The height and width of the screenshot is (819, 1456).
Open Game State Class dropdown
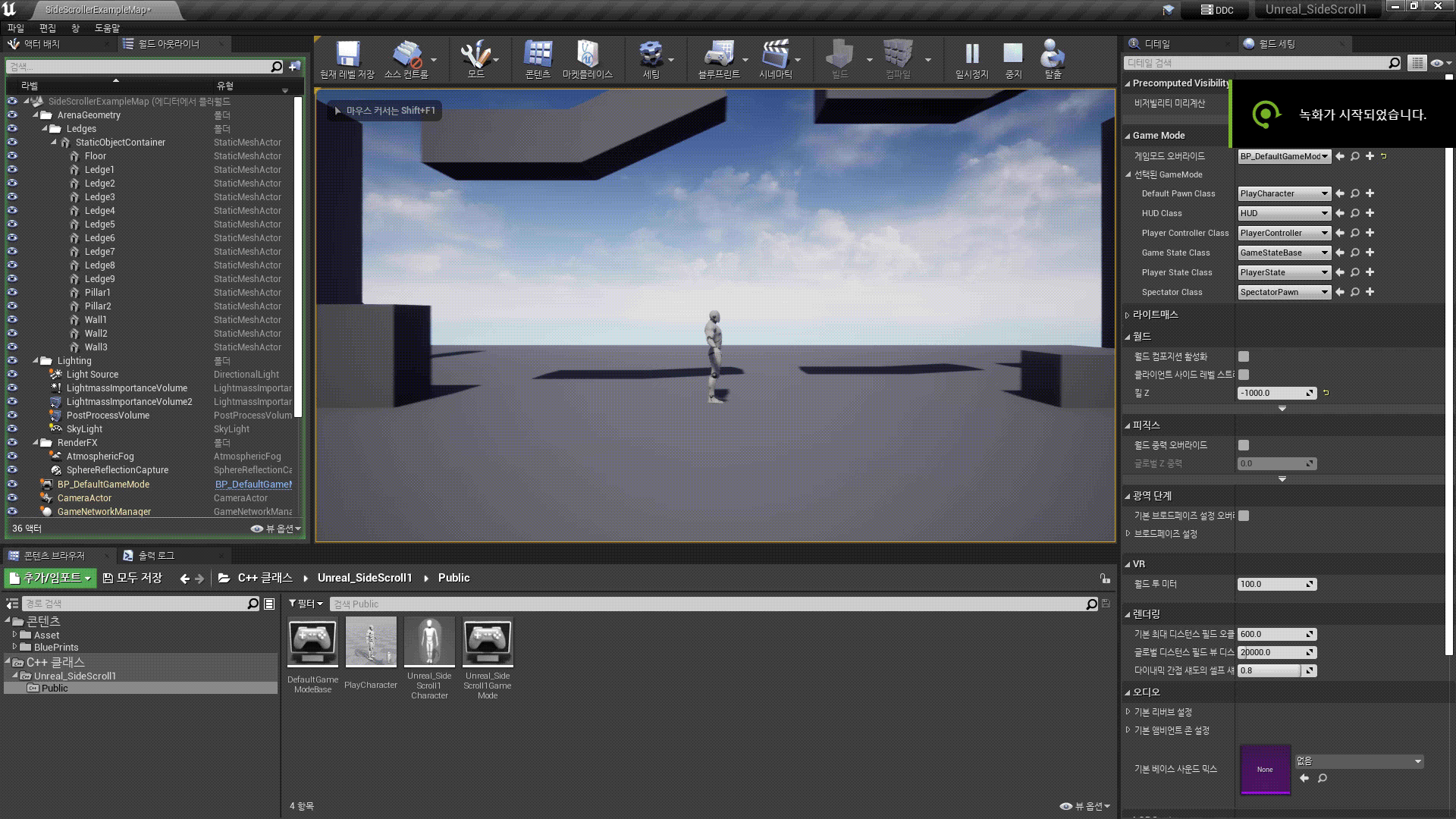click(1284, 253)
